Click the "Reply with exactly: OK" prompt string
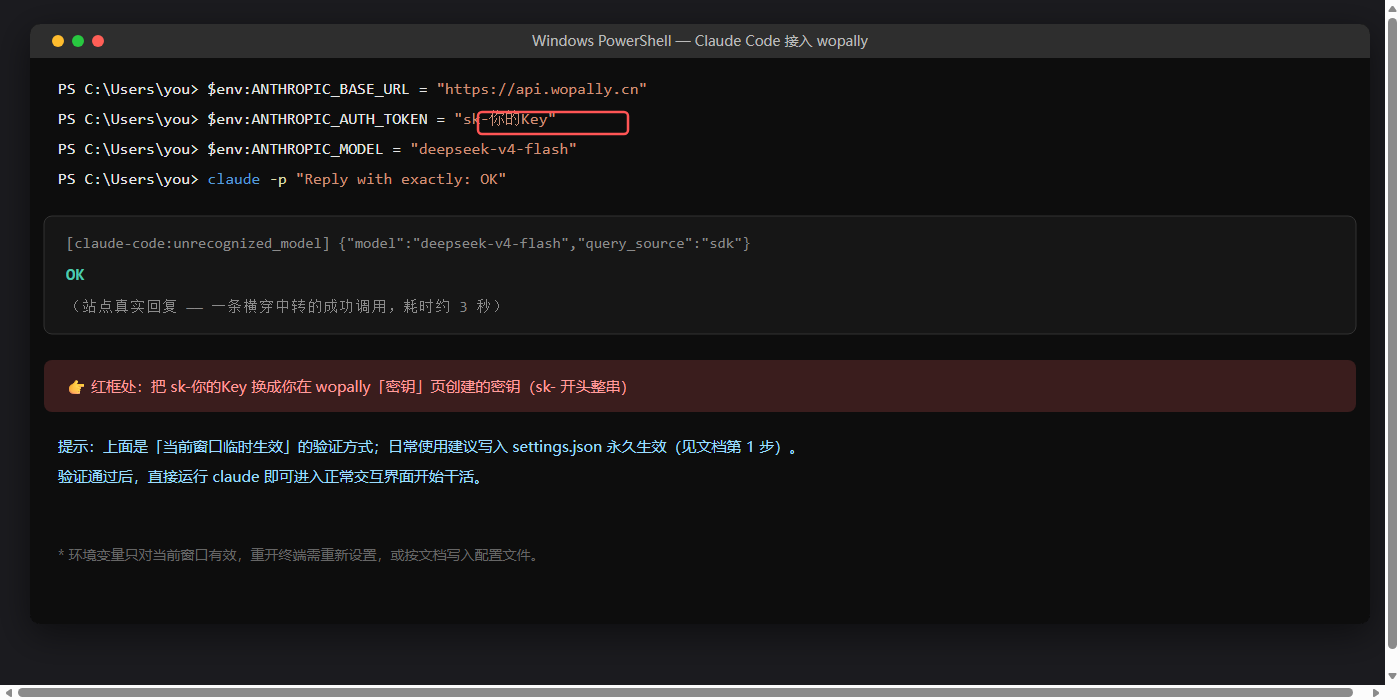Viewport: 1400px width, 700px height. pyautogui.click(x=401, y=179)
